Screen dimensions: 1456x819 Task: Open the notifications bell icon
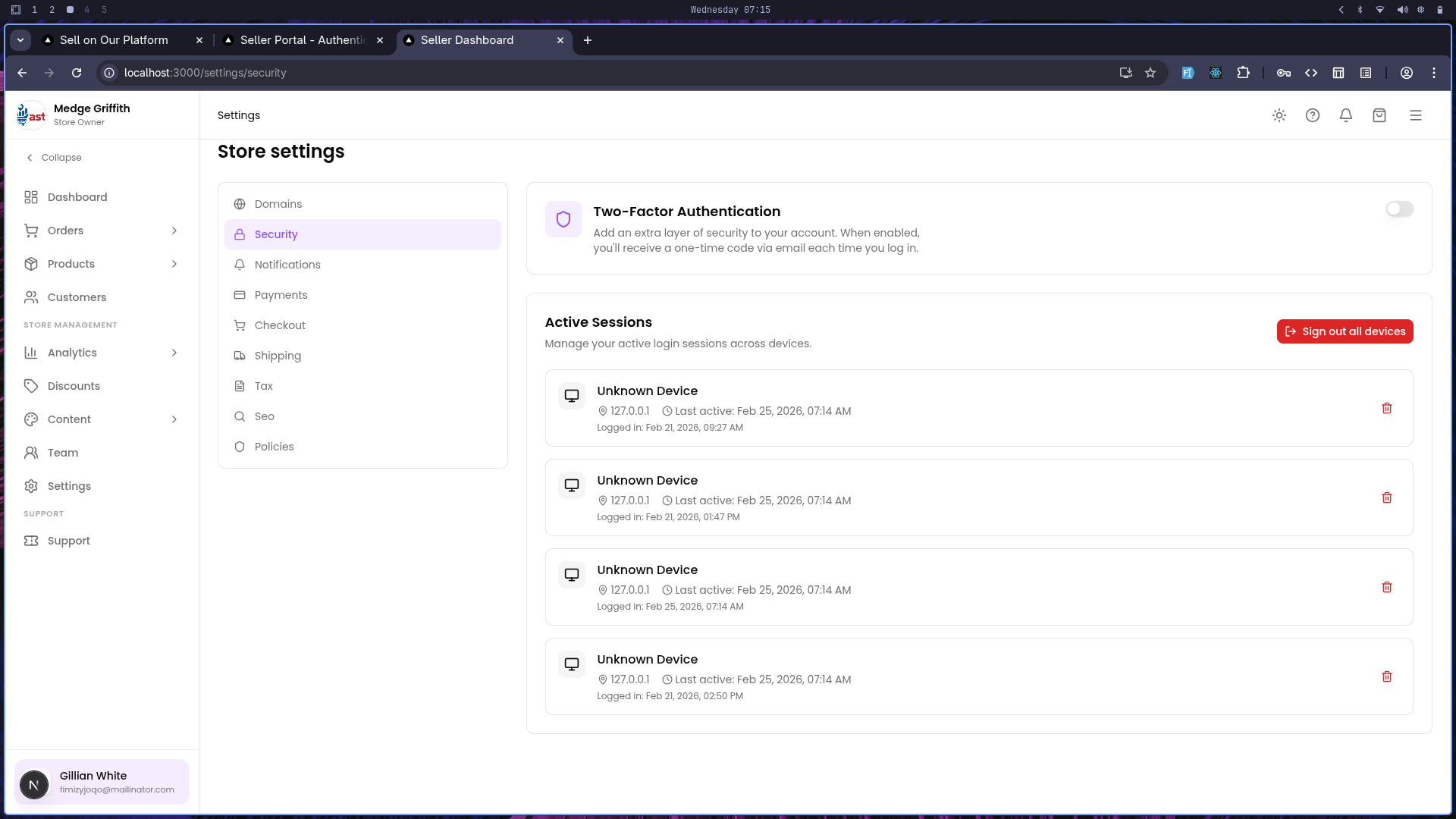[x=1346, y=115]
